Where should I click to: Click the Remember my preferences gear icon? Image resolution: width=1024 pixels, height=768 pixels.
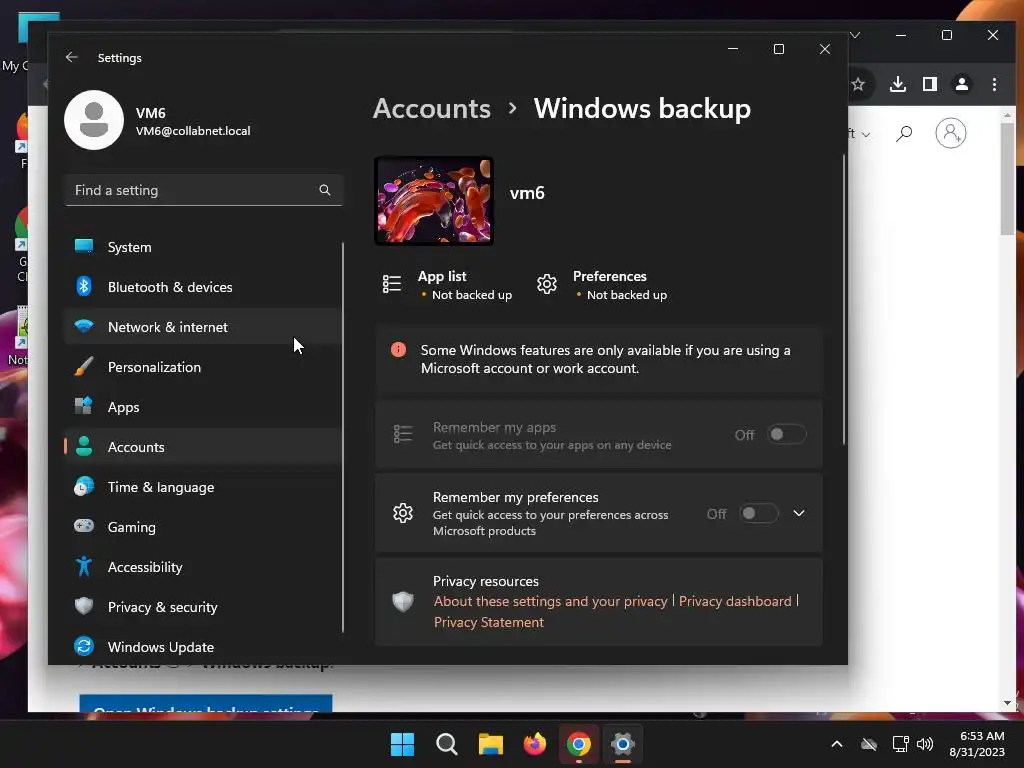coord(403,513)
